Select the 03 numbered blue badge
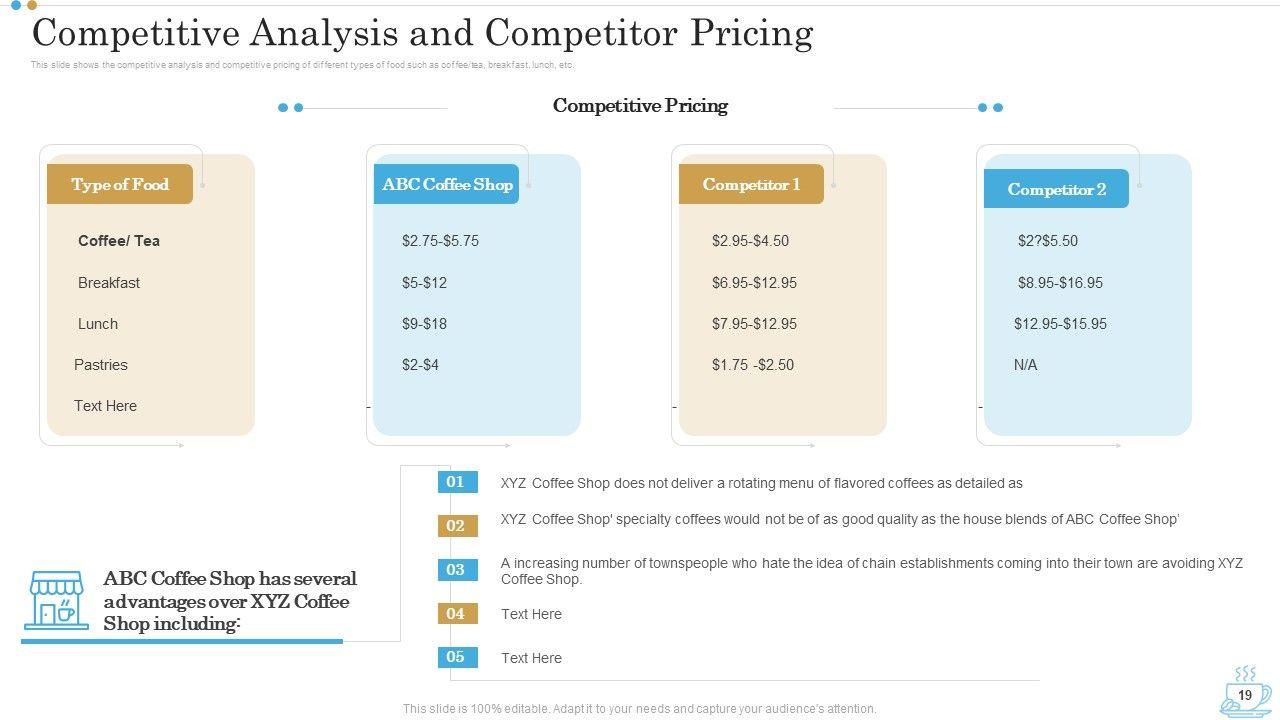Viewport: 1280px width, 720px height. pos(455,570)
